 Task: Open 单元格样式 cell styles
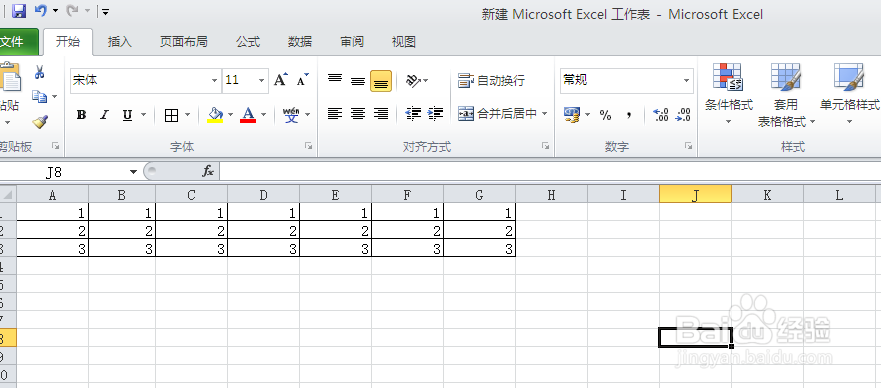click(x=849, y=94)
